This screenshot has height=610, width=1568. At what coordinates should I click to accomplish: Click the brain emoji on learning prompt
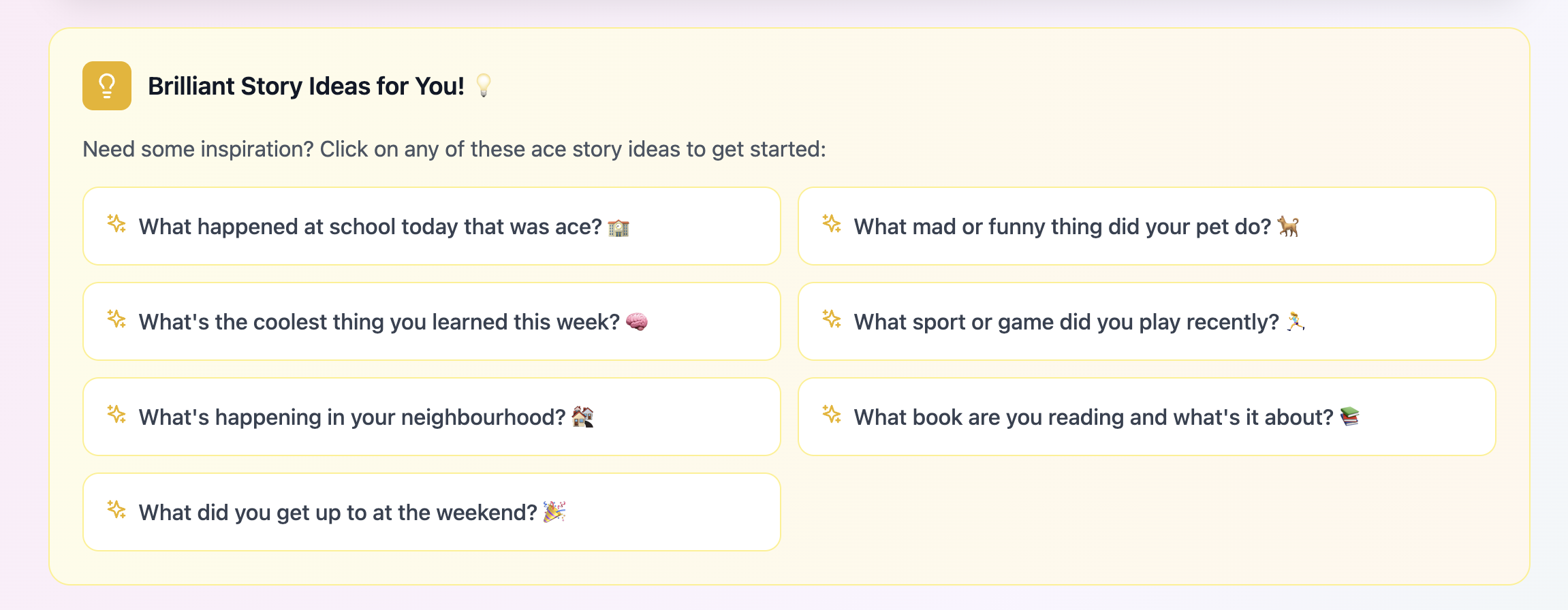[637, 321]
